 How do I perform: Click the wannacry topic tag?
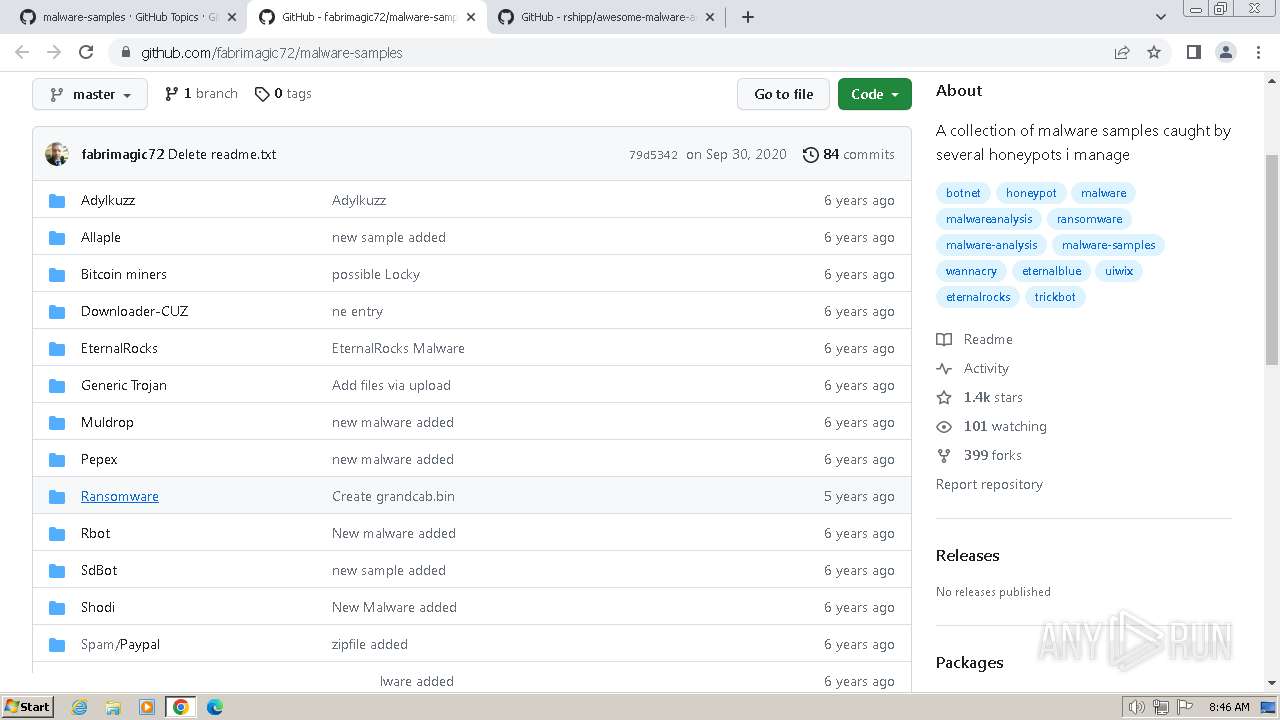[971, 271]
